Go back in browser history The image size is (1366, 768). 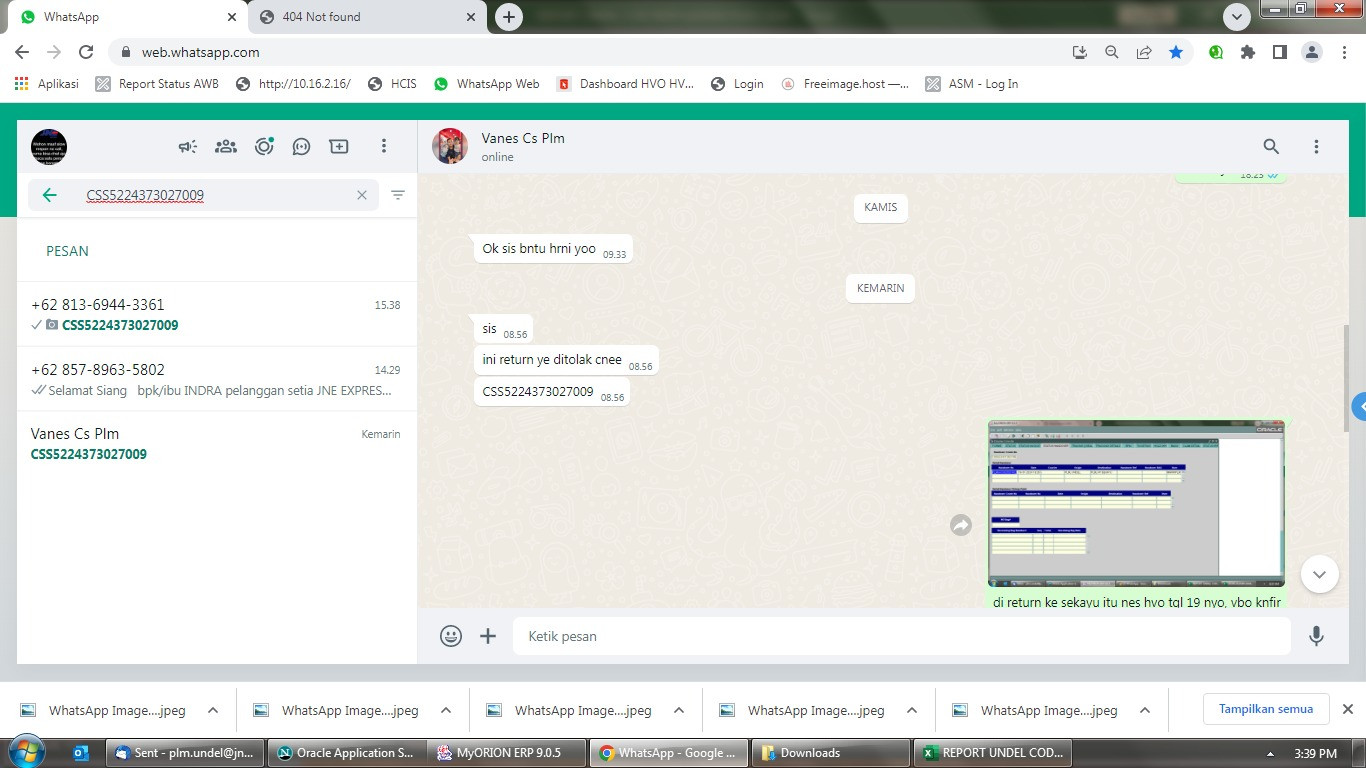coord(22,52)
